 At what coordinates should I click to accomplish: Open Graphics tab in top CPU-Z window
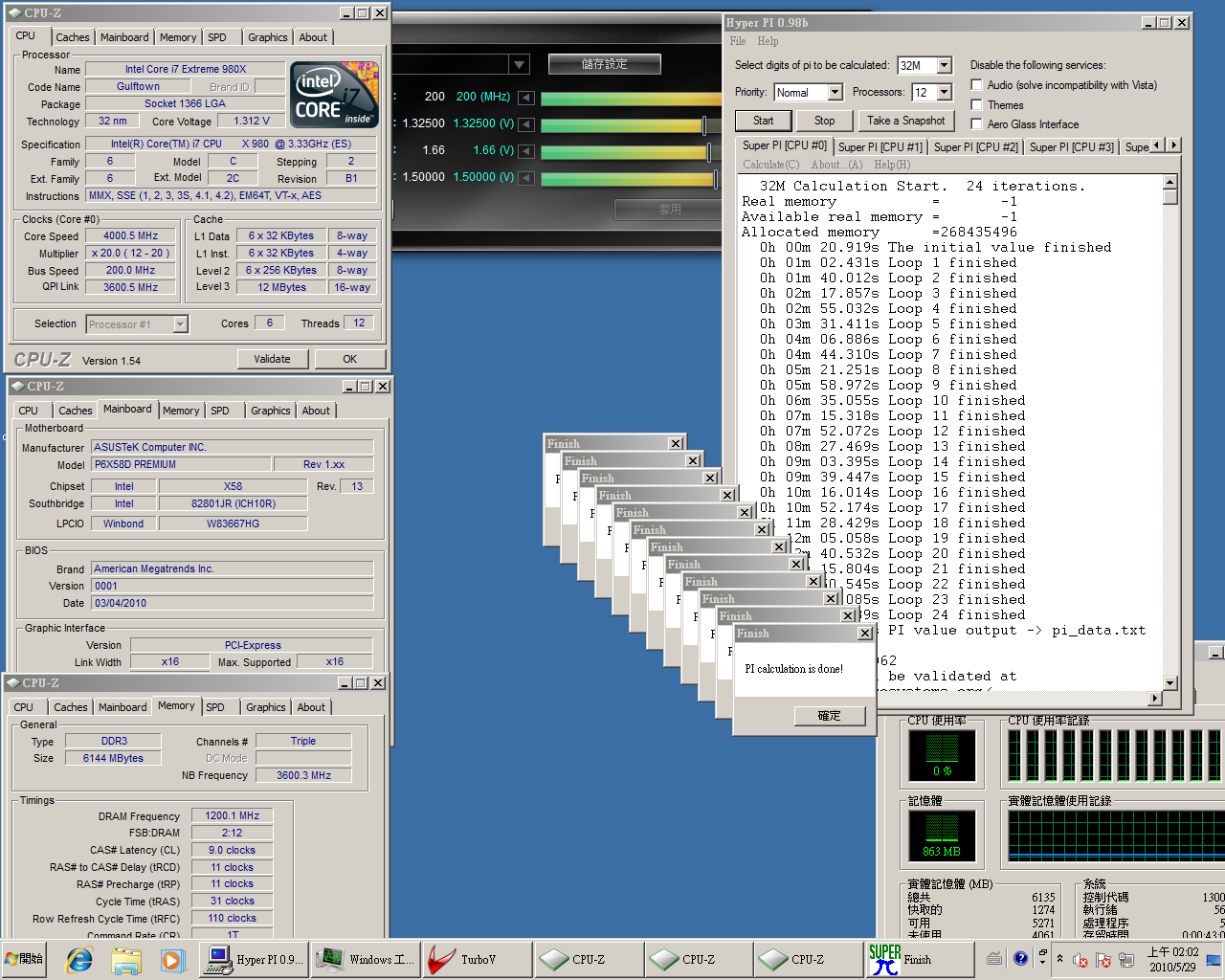(x=267, y=37)
